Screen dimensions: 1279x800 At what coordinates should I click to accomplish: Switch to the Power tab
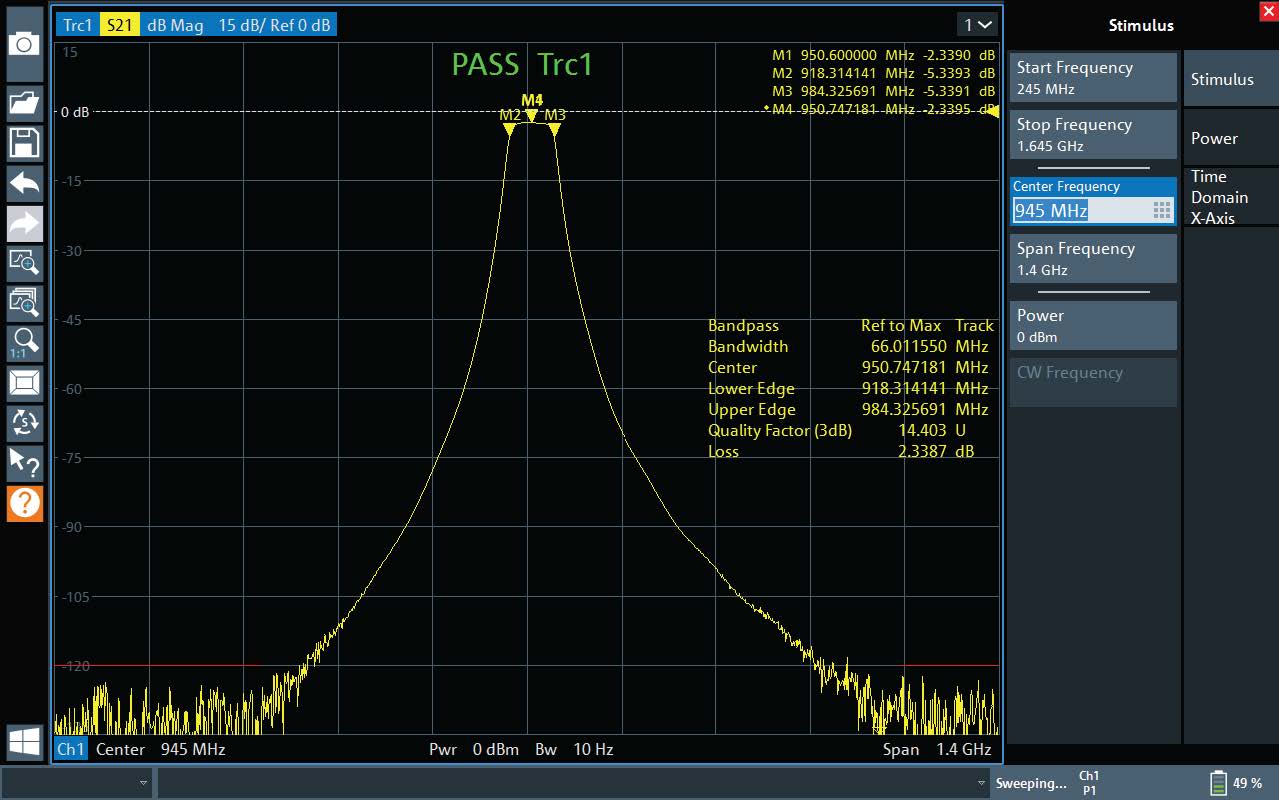coord(1214,138)
